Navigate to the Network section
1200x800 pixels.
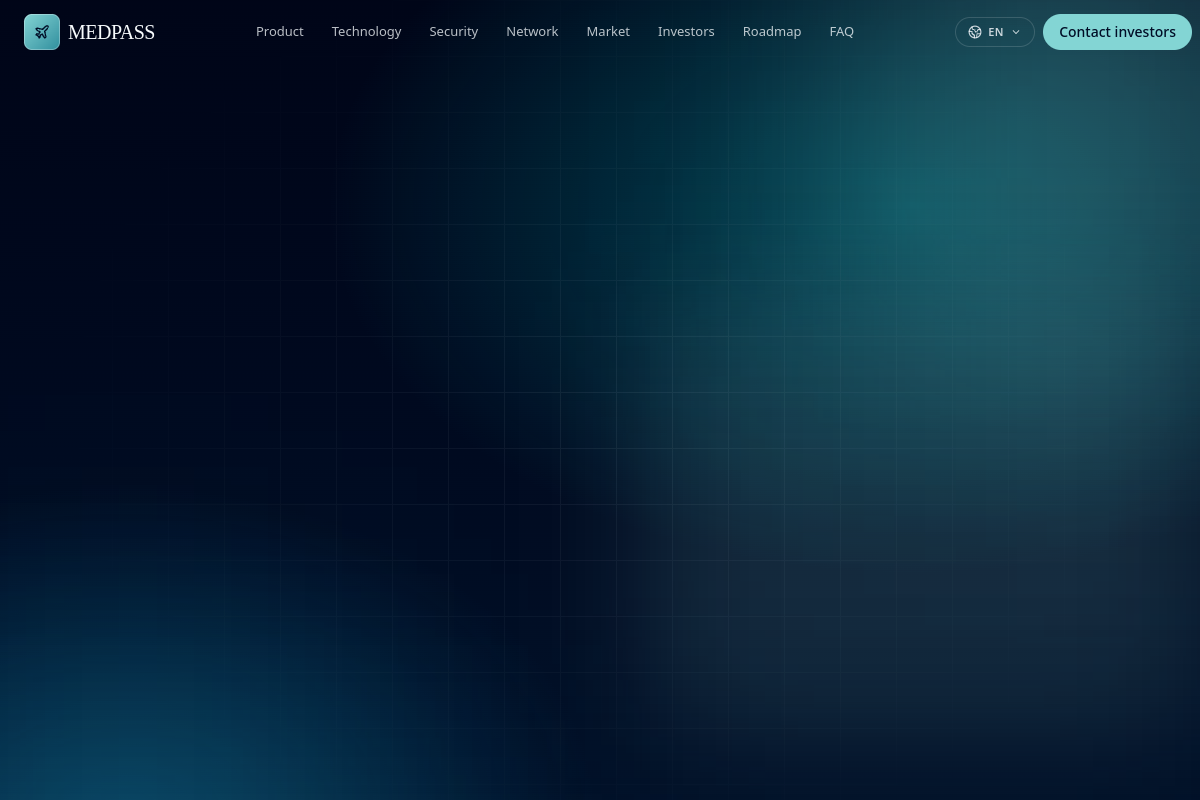(x=532, y=32)
